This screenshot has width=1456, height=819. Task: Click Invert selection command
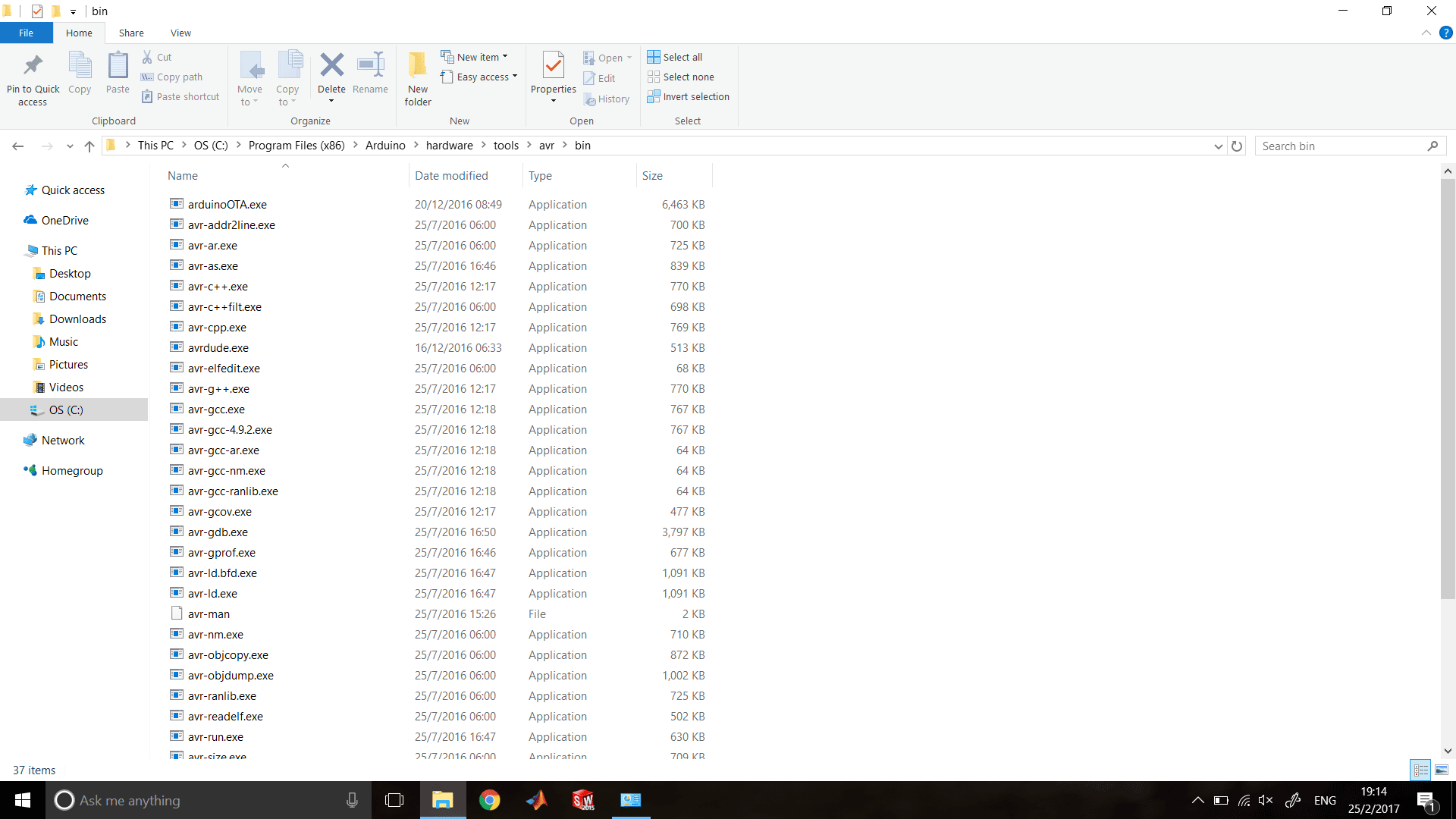[689, 96]
